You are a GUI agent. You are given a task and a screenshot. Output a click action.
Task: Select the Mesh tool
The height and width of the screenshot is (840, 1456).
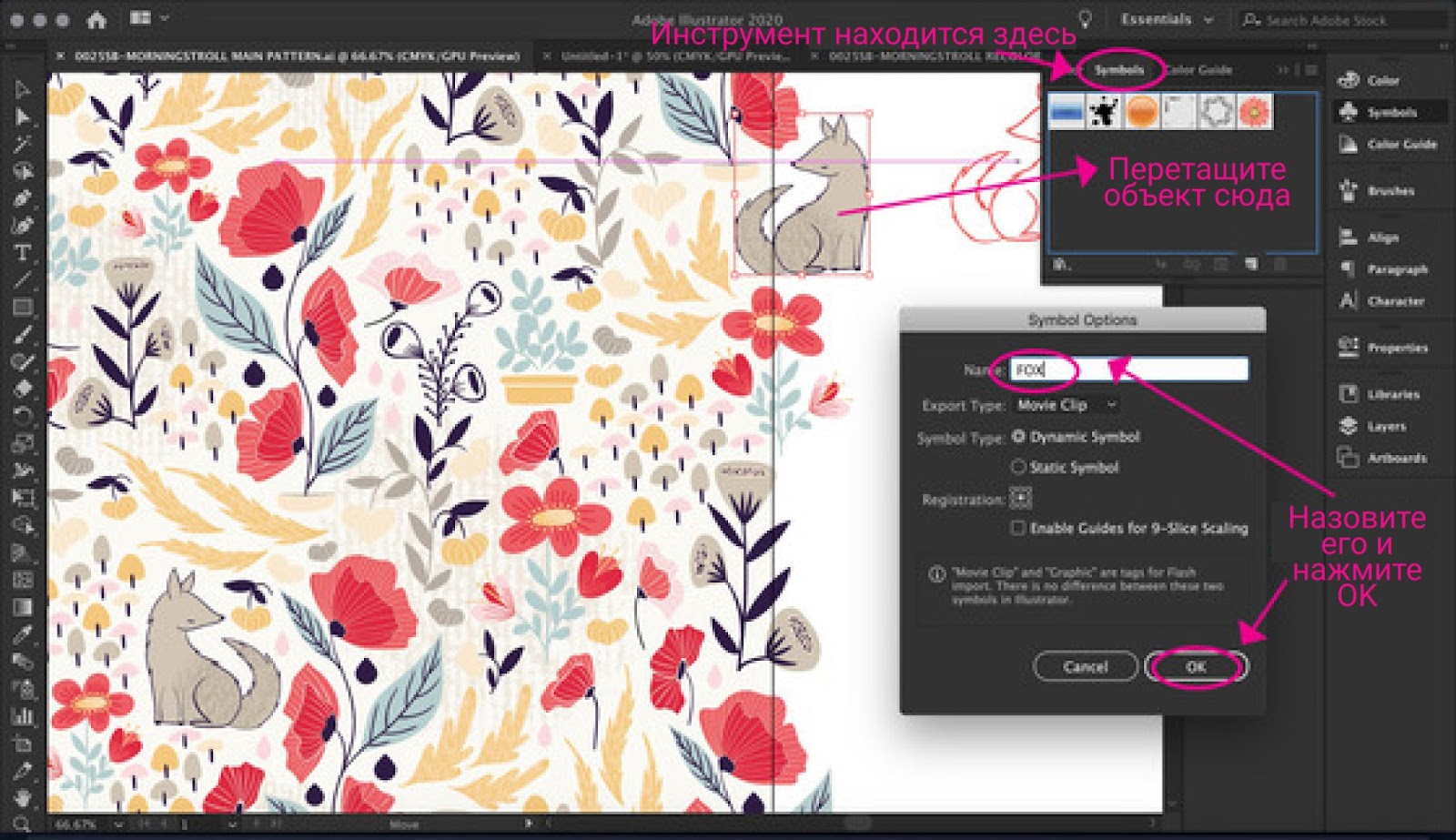click(23, 580)
